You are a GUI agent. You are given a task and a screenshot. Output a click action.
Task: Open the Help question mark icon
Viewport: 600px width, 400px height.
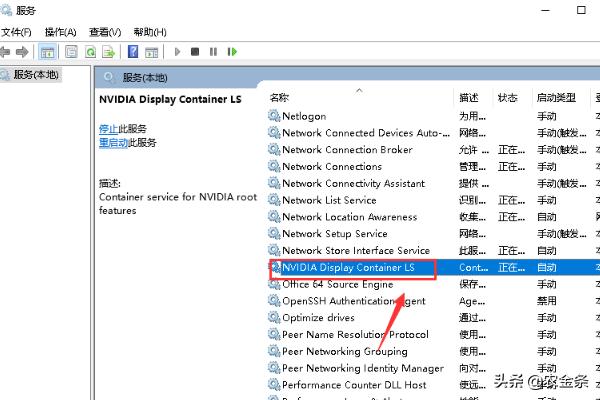pos(133,52)
